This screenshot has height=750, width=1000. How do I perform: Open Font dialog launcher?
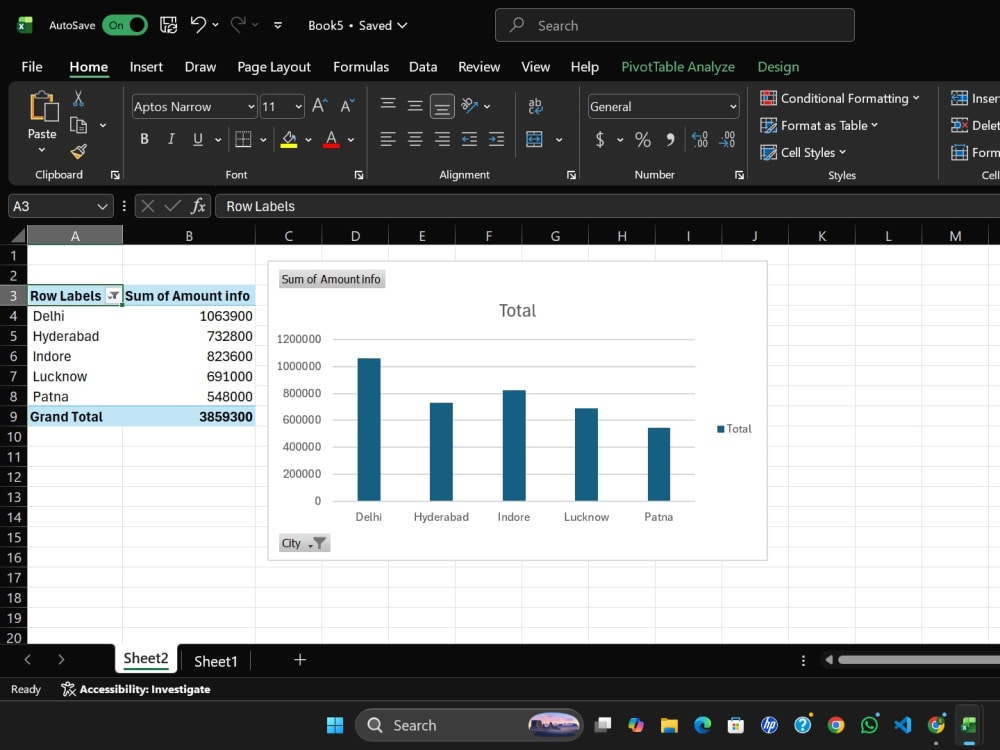359,175
